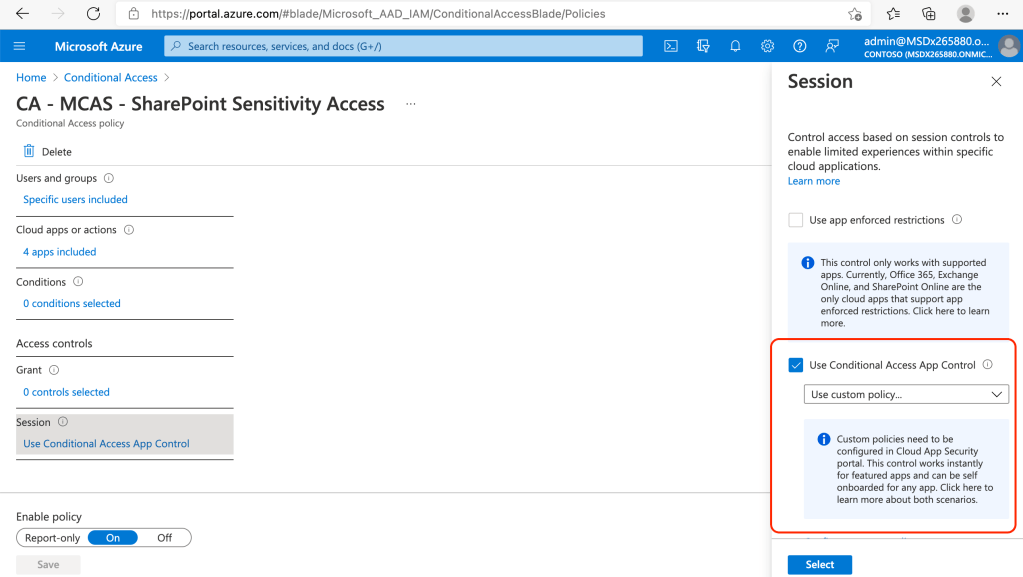Screen dimensions: 1023x577
Task: Open portal settings gear
Action: [767, 46]
